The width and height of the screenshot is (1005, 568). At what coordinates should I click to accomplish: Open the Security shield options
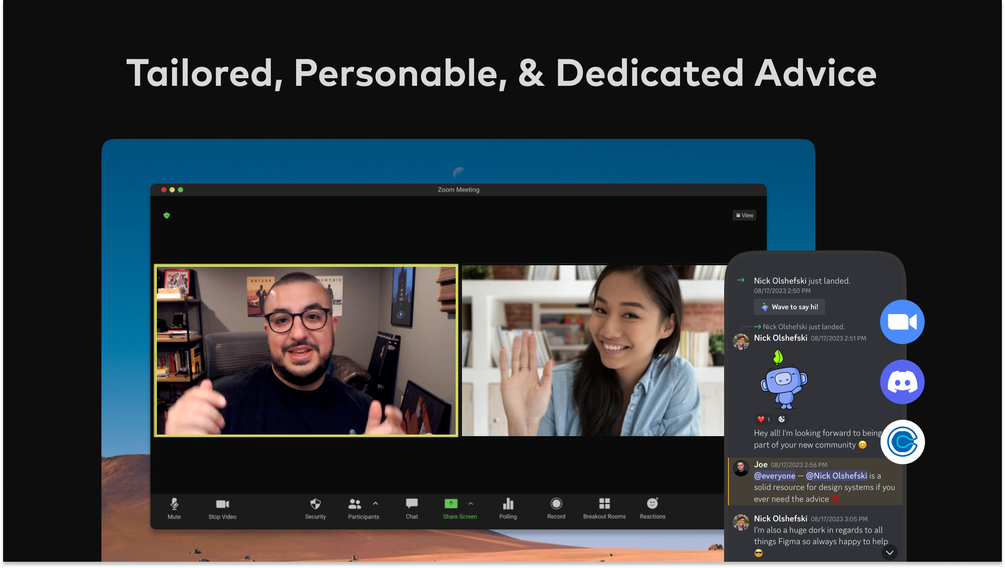315,508
